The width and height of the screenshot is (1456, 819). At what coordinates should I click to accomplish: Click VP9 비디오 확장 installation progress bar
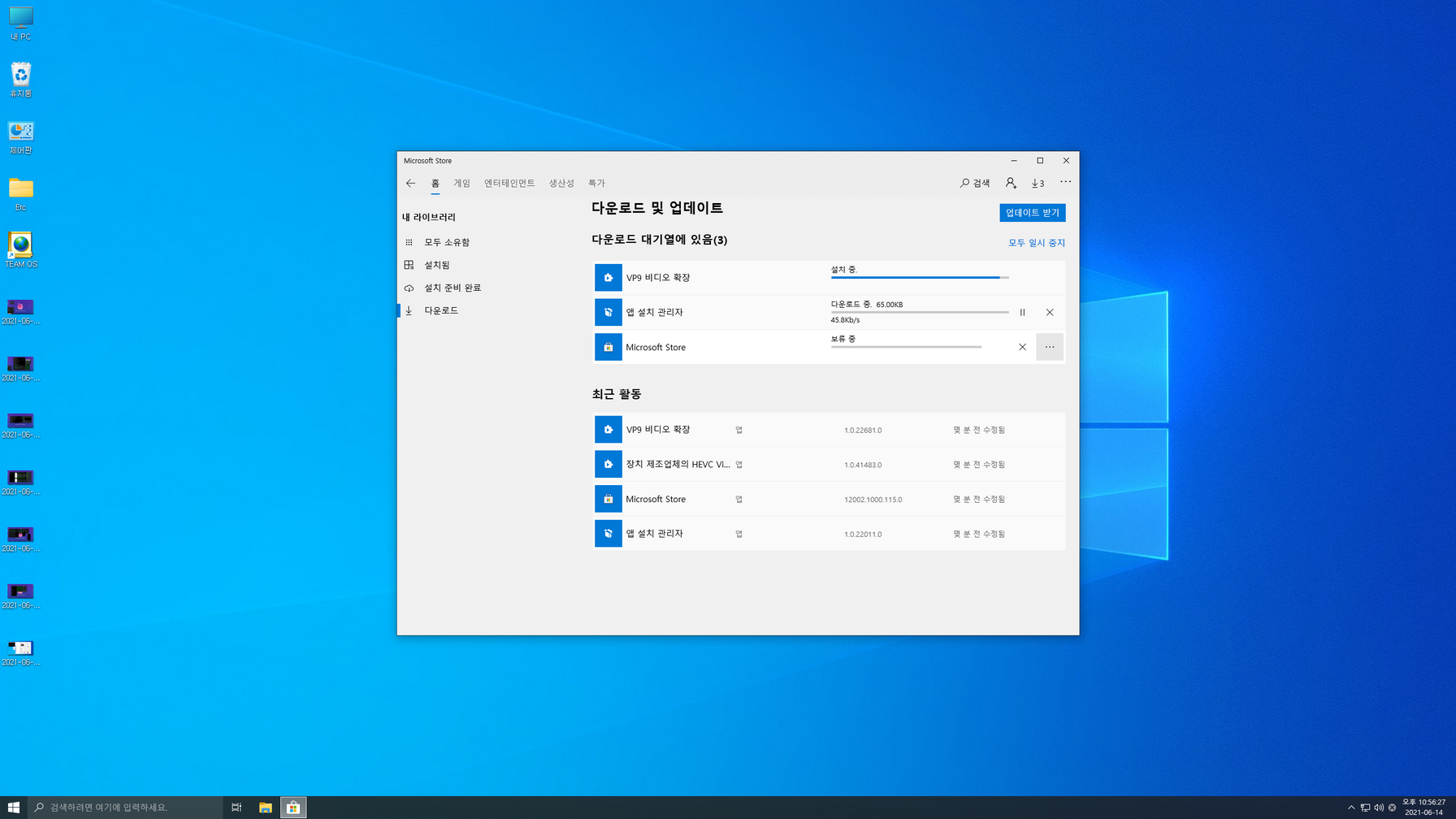click(x=920, y=278)
